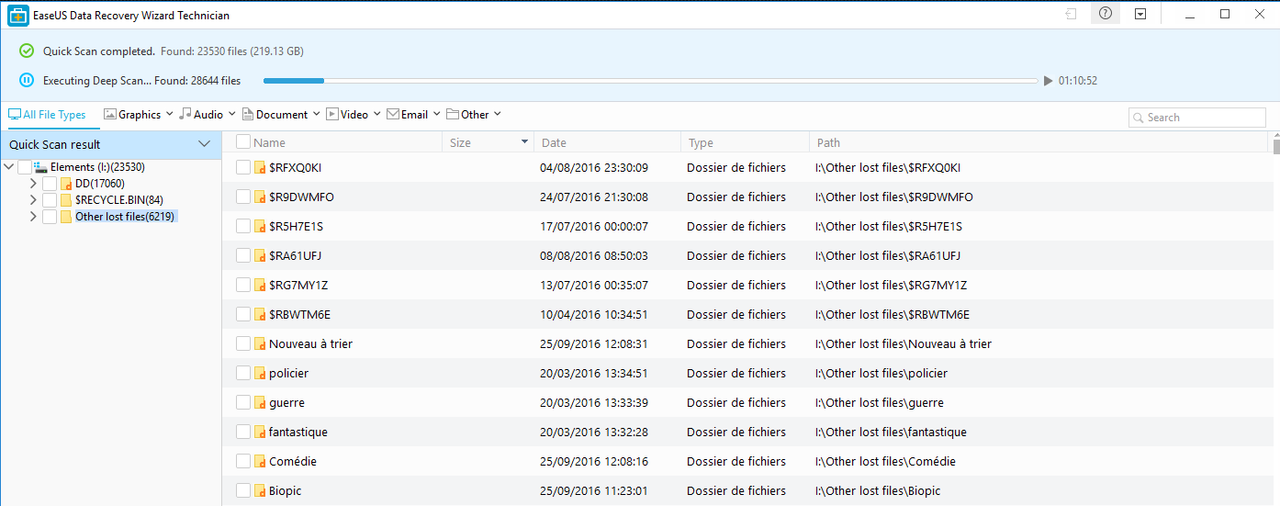The width and height of the screenshot is (1280, 506).
Task: Toggle the select-all checkbox in Name header
Action: point(244,143)
